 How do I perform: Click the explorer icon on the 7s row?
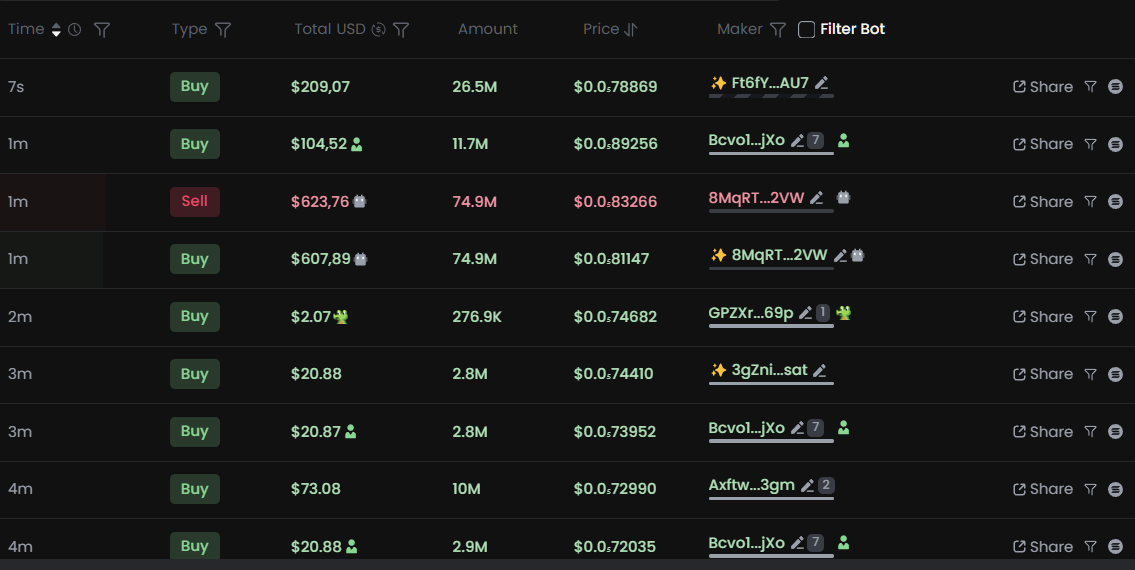coord(1115,87)
